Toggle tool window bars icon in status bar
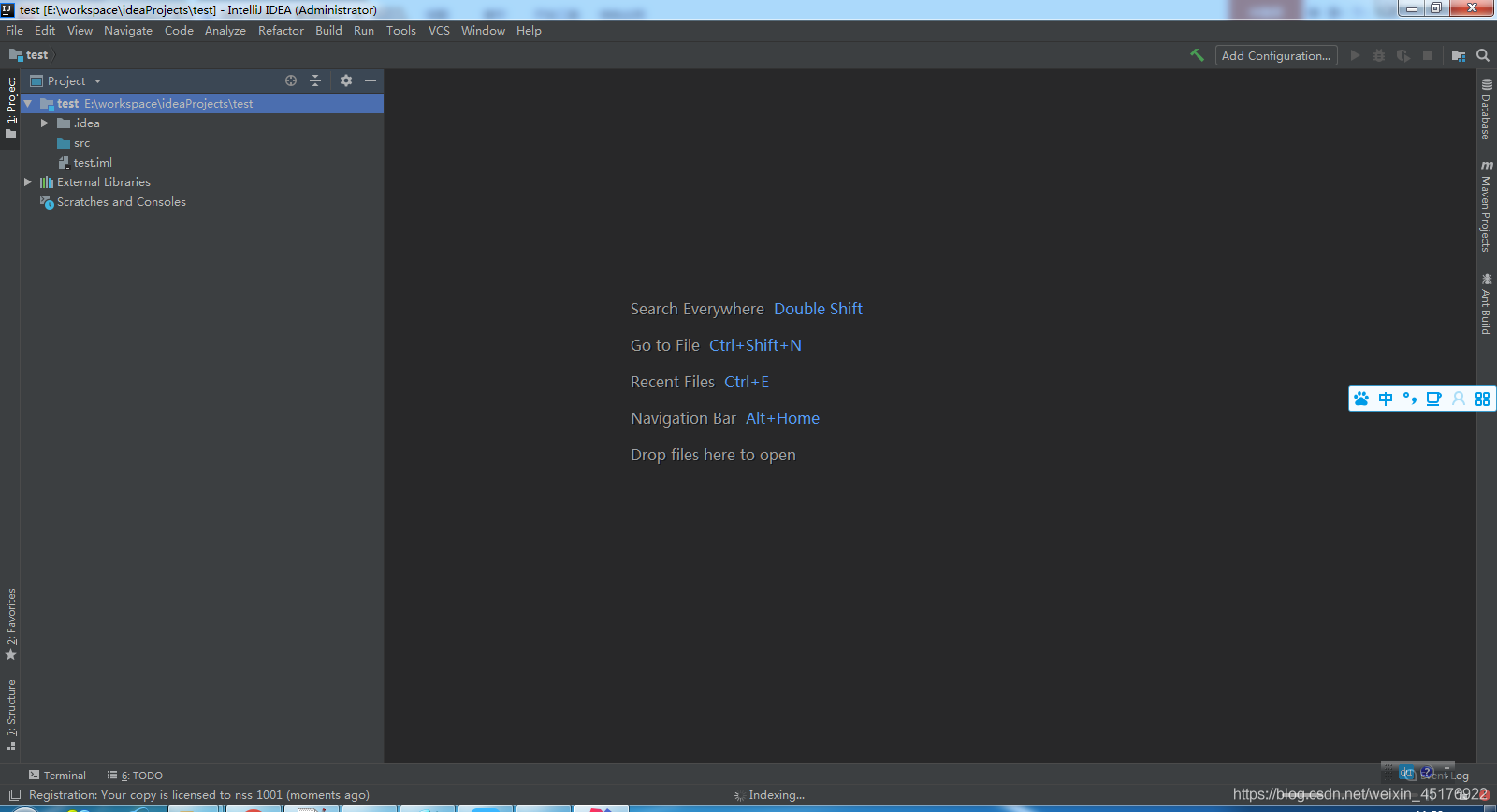This screenshot has width=1497, height=812. 14,795
